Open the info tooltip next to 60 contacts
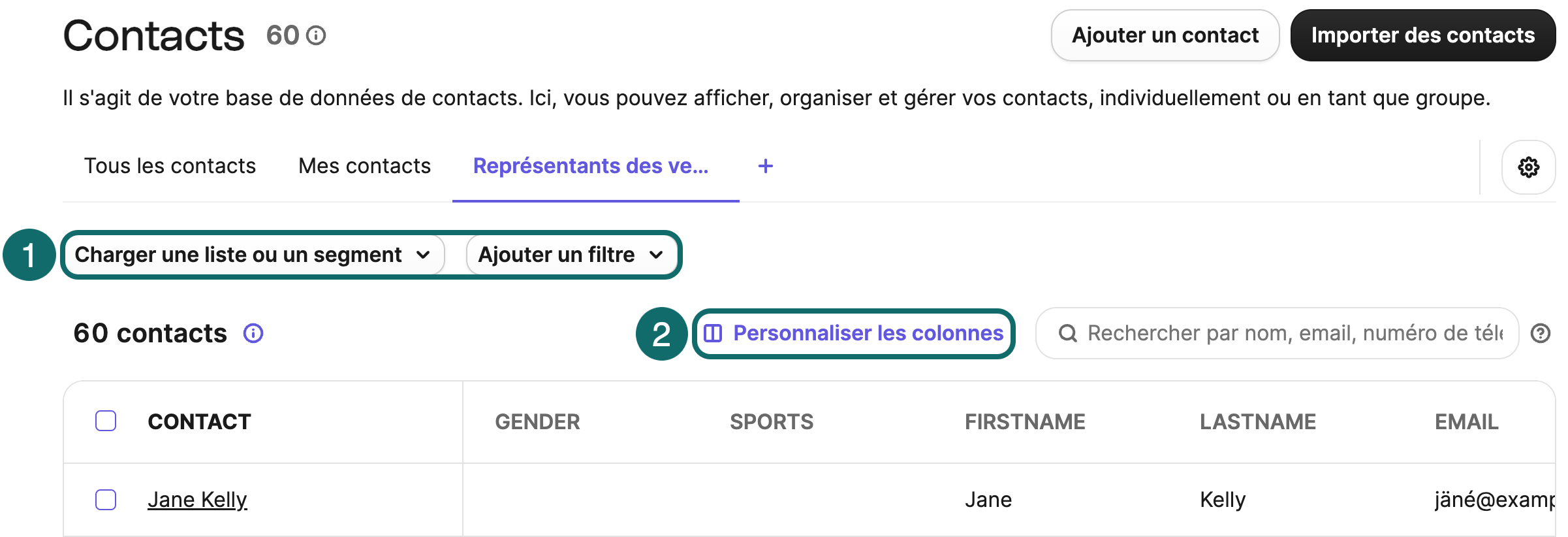1568x537 pixels. 253,333
